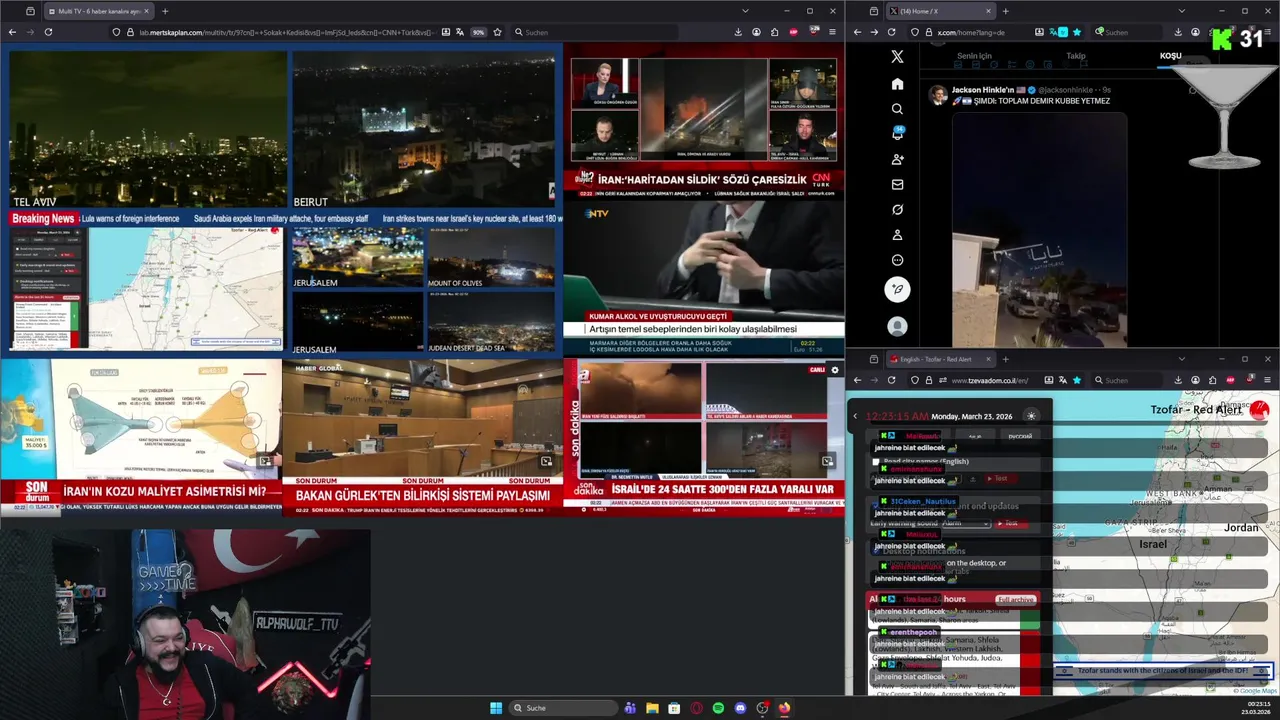
Task: Toggle Read city names (English) checkbox
Action: coord(876,462)
